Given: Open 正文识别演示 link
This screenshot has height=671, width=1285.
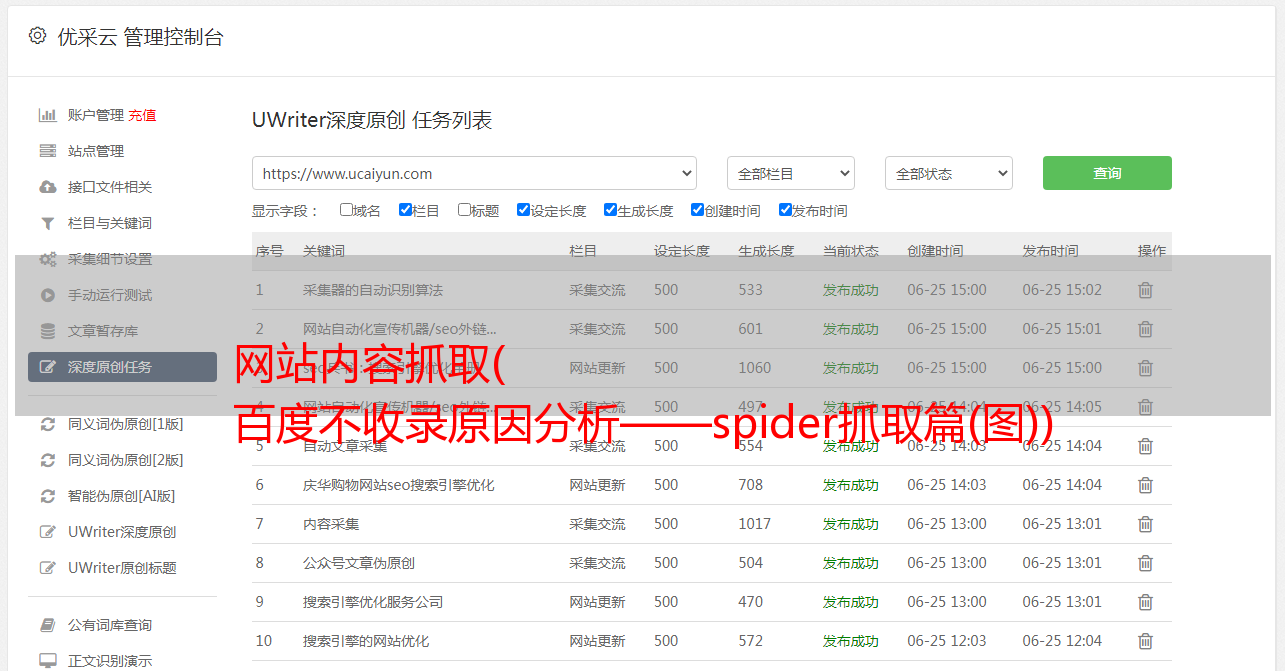Looking at the screenshot, I should pos(110,661).
